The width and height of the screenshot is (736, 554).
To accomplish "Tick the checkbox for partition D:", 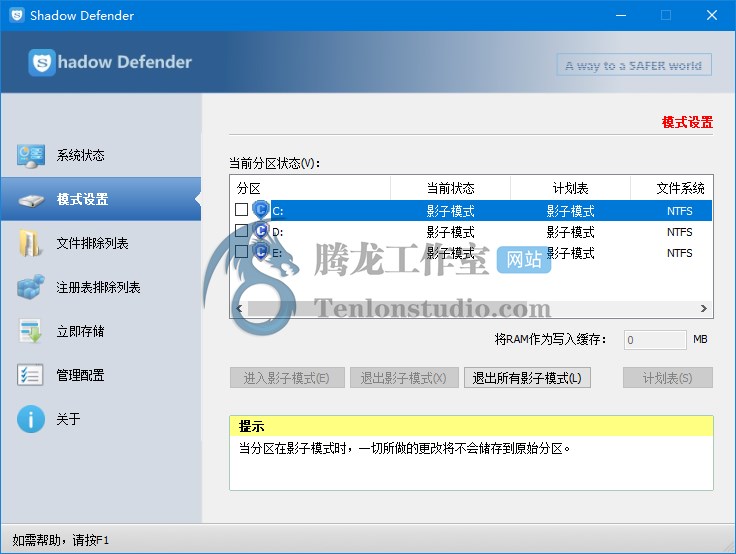I will pos(241,231).
